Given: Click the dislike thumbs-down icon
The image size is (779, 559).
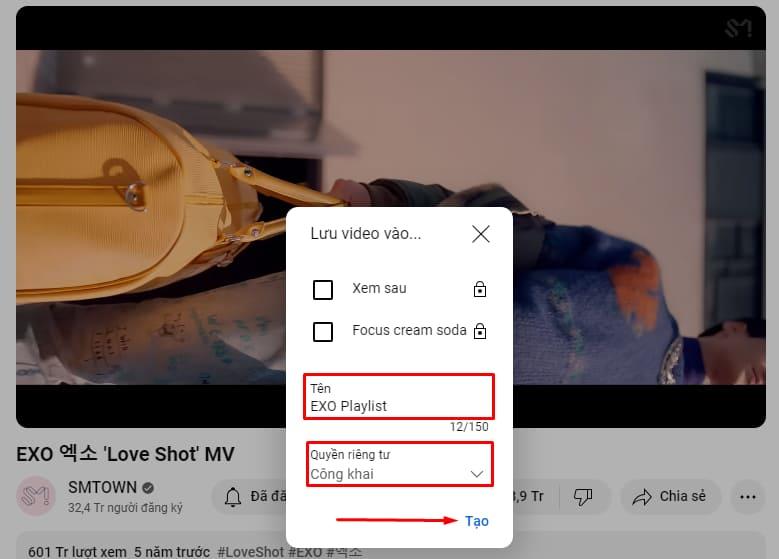Looking at the screenshot, I should pyautogui.click(x=583, y=496).
